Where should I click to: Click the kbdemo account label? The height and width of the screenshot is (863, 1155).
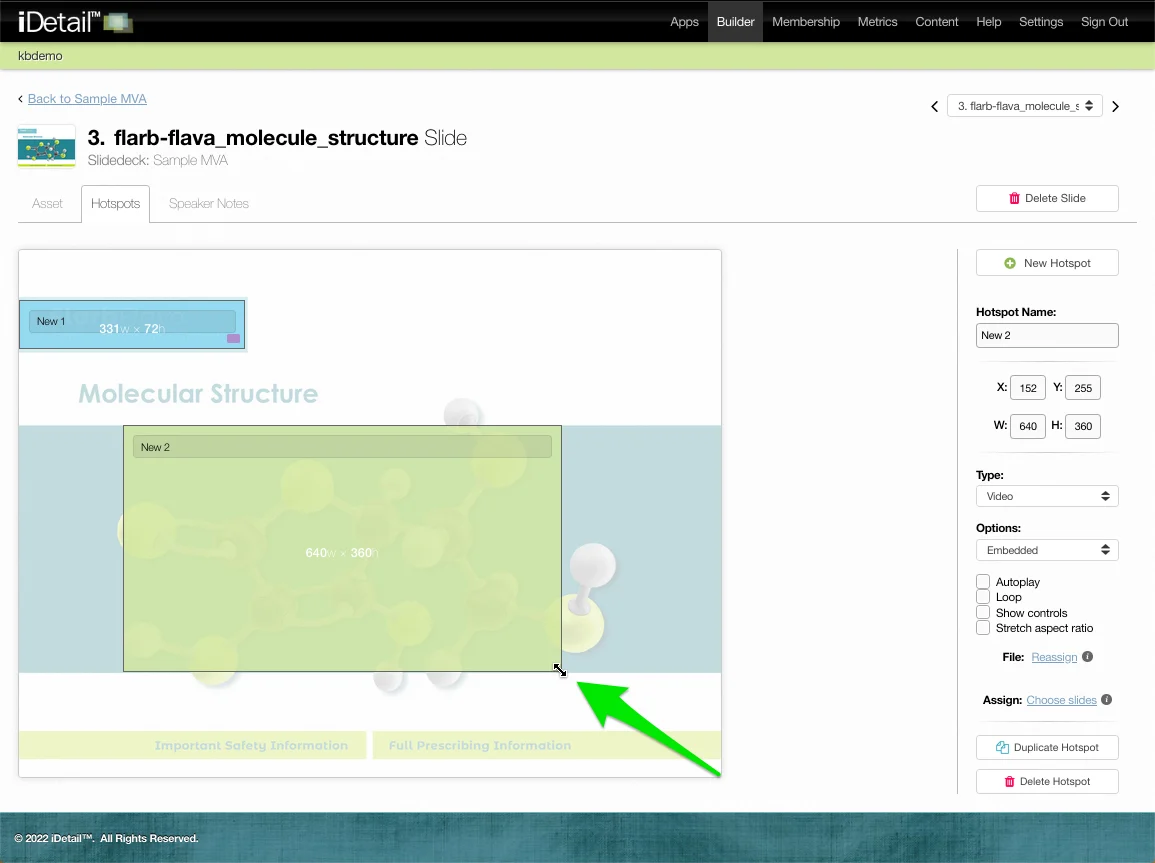[40, 56]
